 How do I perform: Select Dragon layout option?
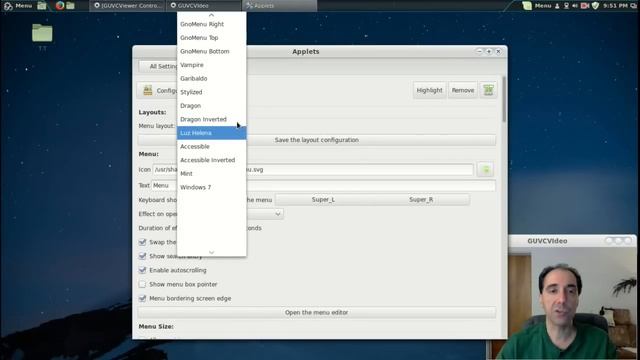[211, 106]
